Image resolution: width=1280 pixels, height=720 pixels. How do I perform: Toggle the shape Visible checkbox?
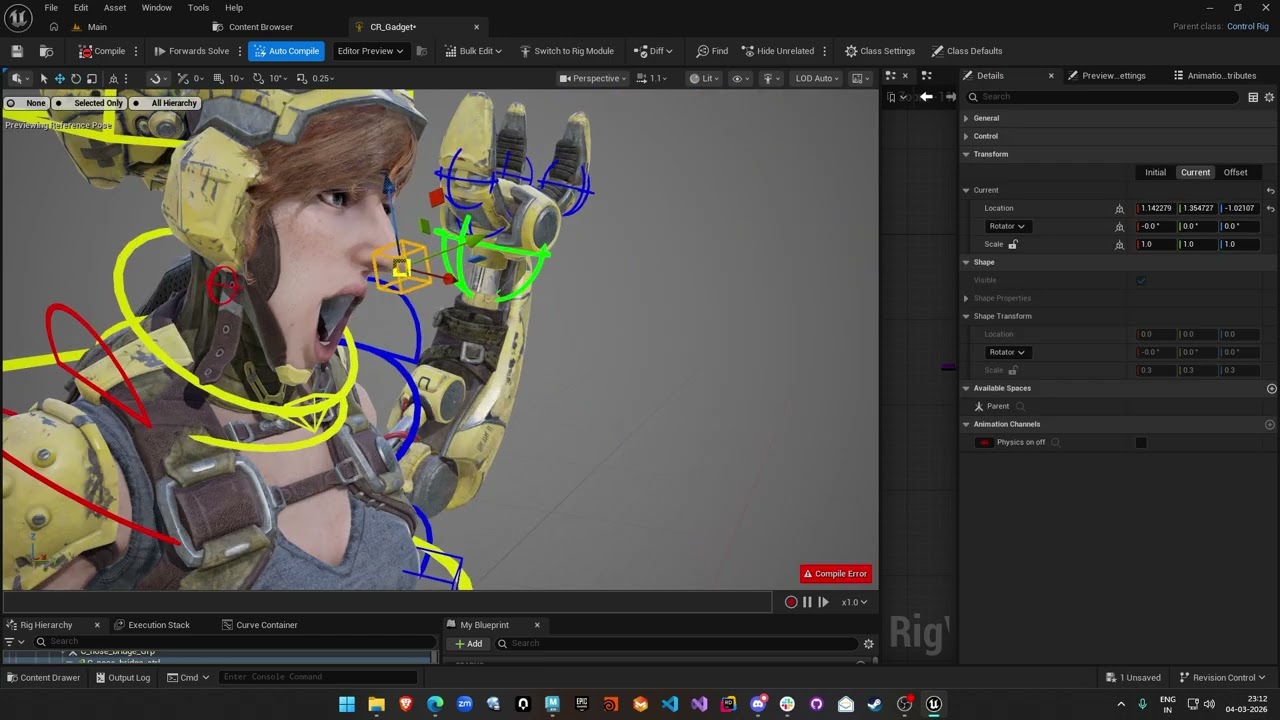pyautogui.click(x=1141, y=280)
